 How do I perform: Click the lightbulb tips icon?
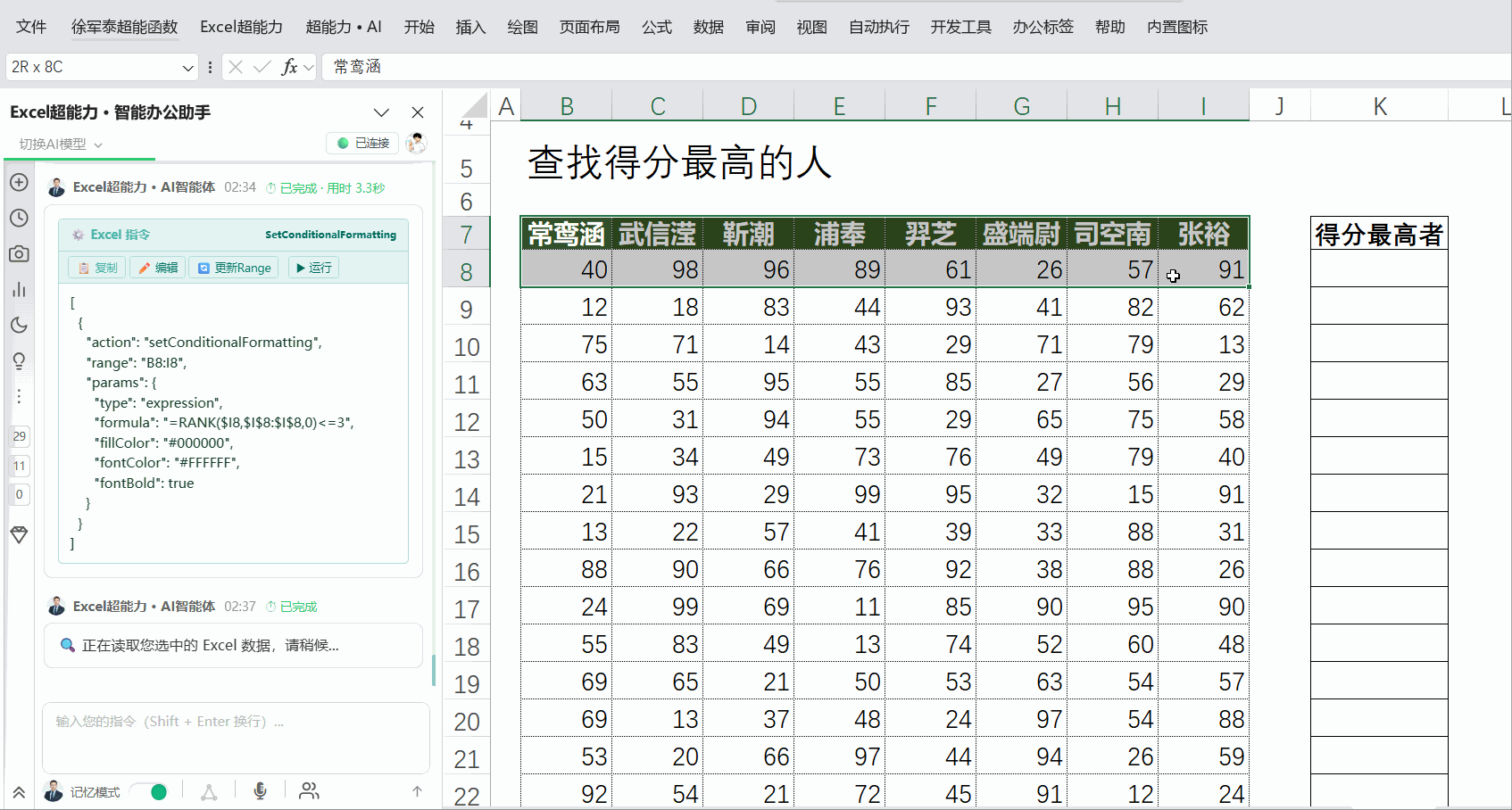tap(19, 360)
